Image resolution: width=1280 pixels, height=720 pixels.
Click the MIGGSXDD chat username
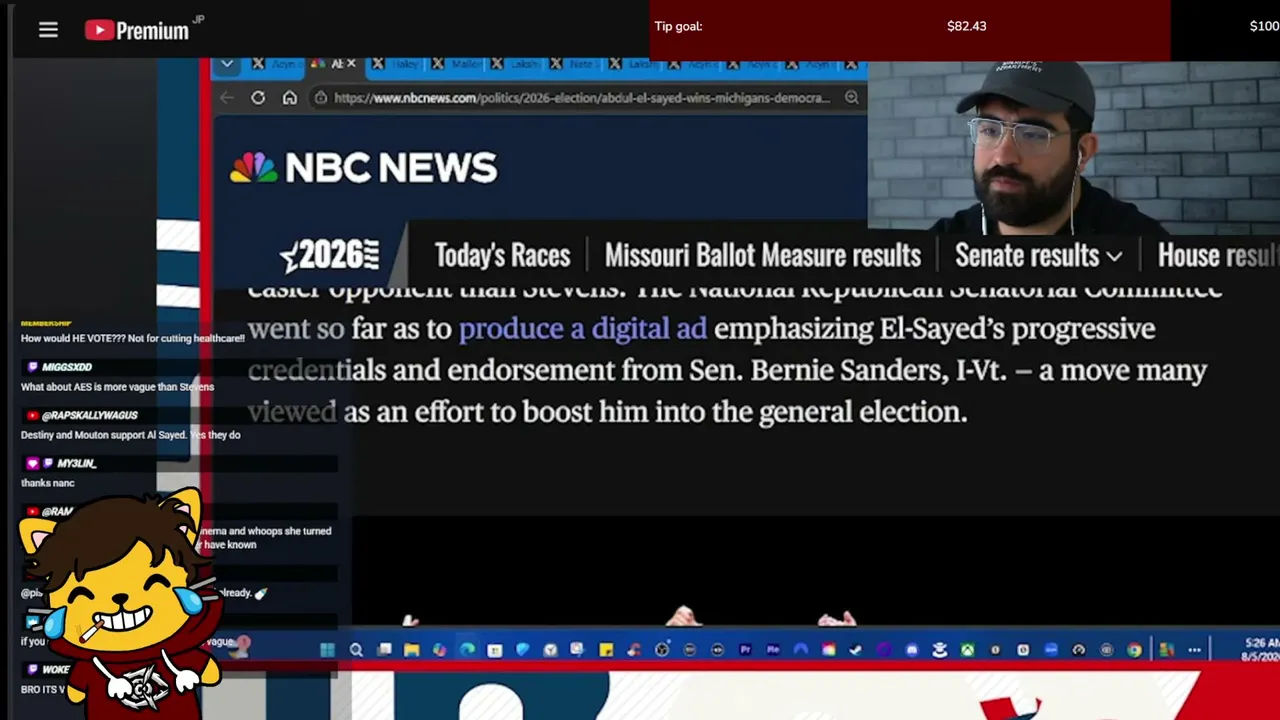(x=67, y=368)
